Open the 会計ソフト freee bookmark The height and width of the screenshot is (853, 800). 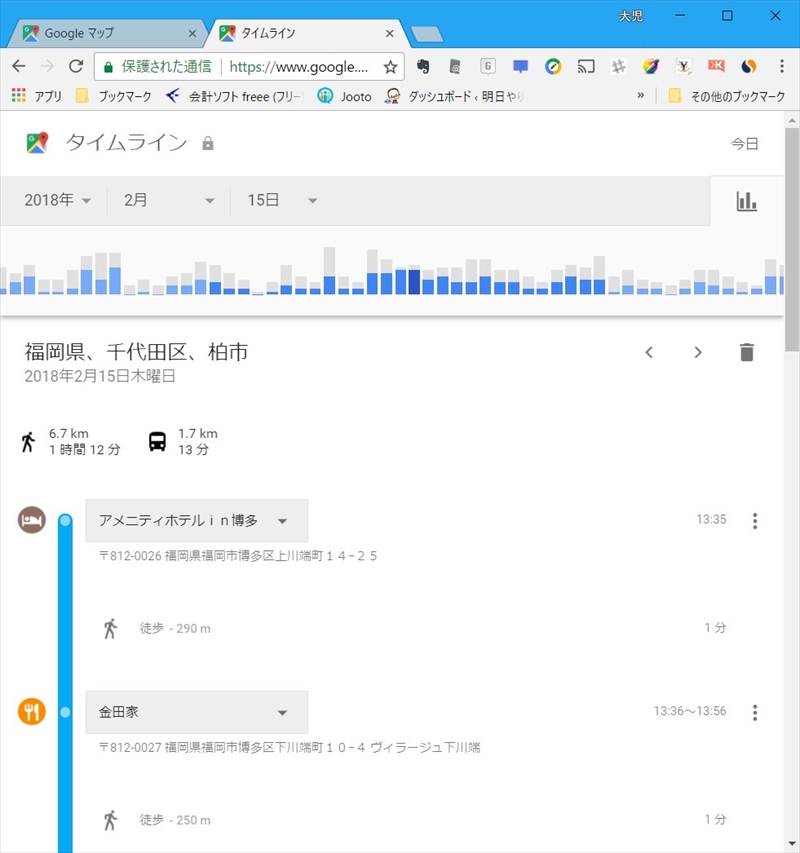234,96
